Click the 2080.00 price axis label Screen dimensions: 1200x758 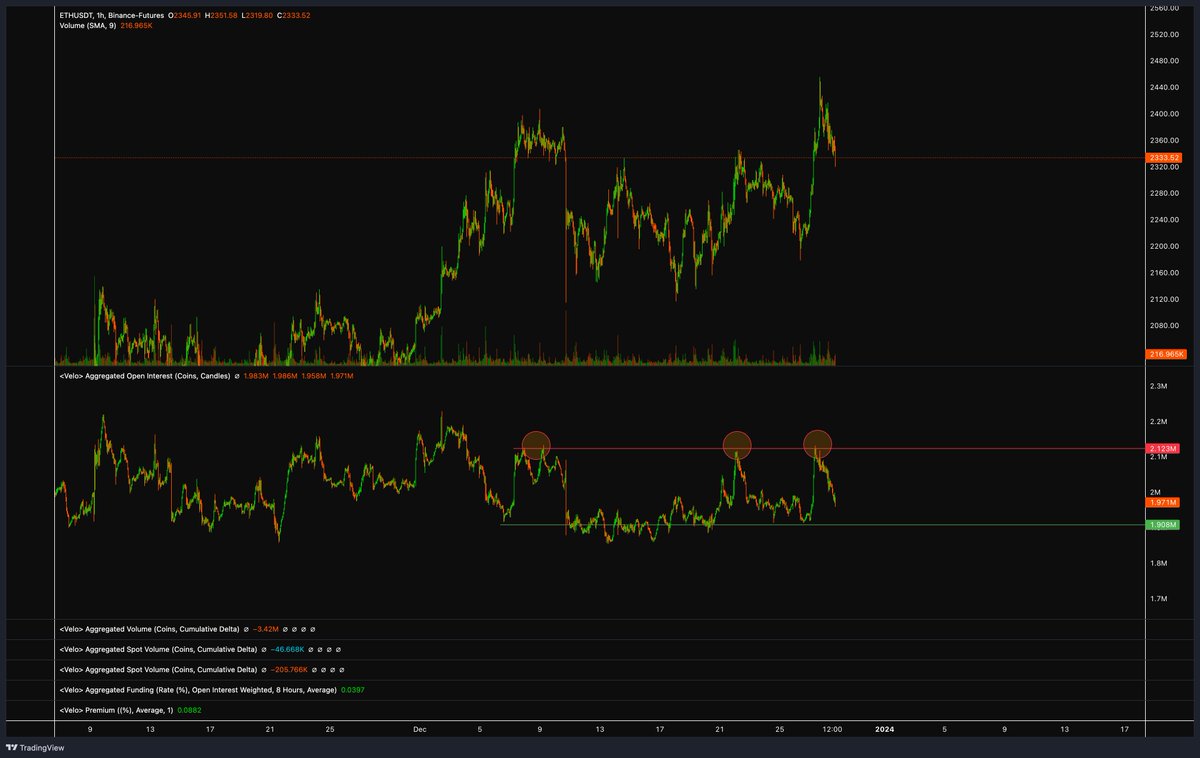click(x=1165, y=326)
